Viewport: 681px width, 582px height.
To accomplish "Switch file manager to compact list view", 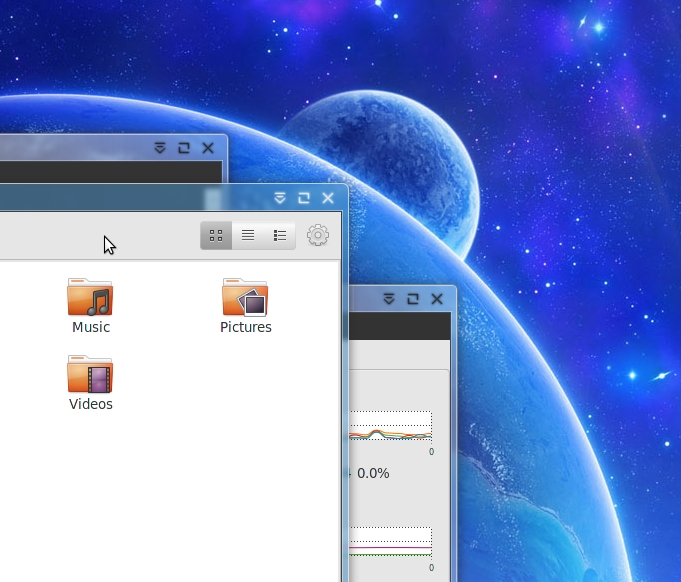I will click(x=280, y=235).
